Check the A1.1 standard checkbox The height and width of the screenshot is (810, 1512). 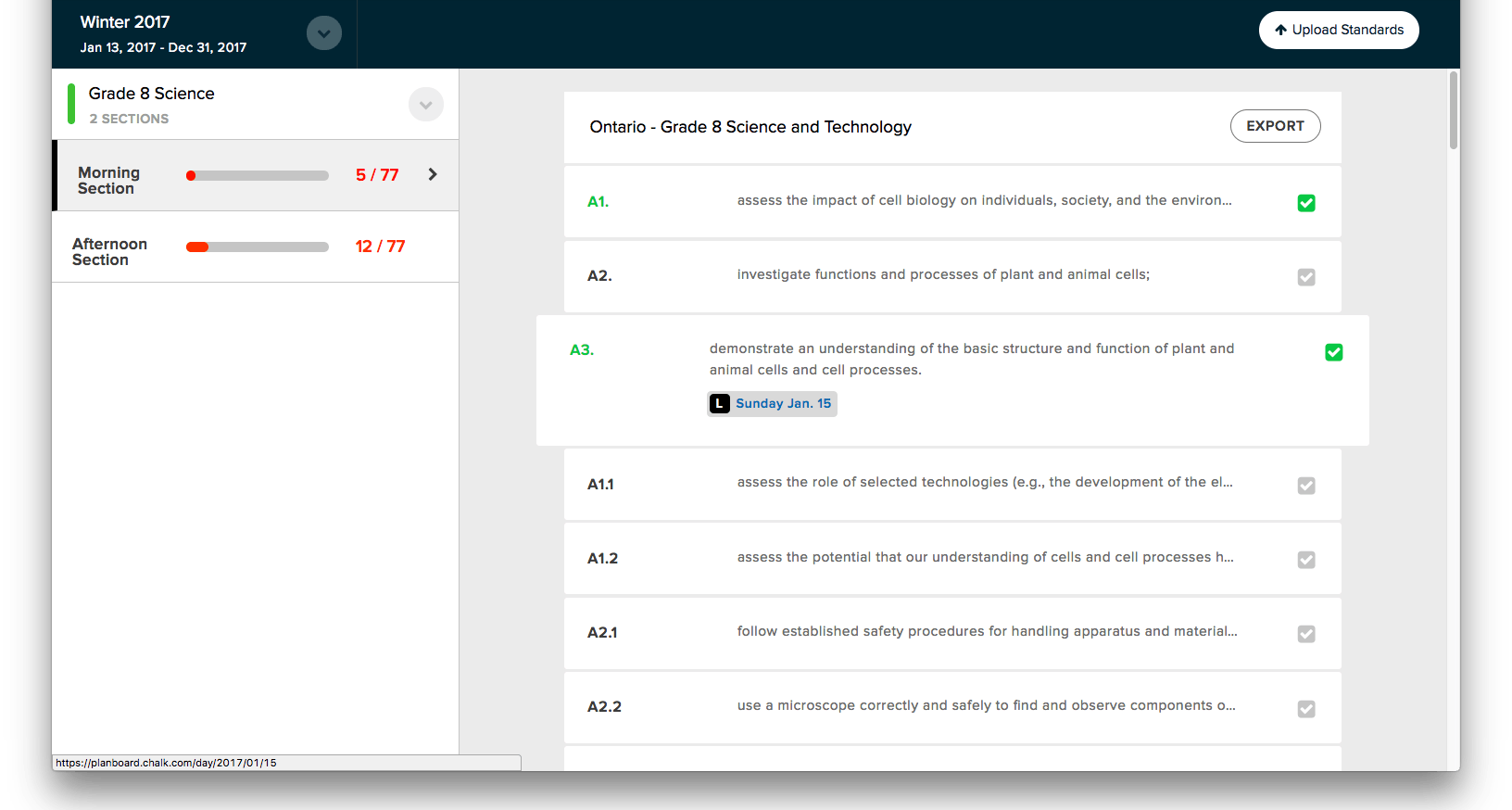point(1306,486)
